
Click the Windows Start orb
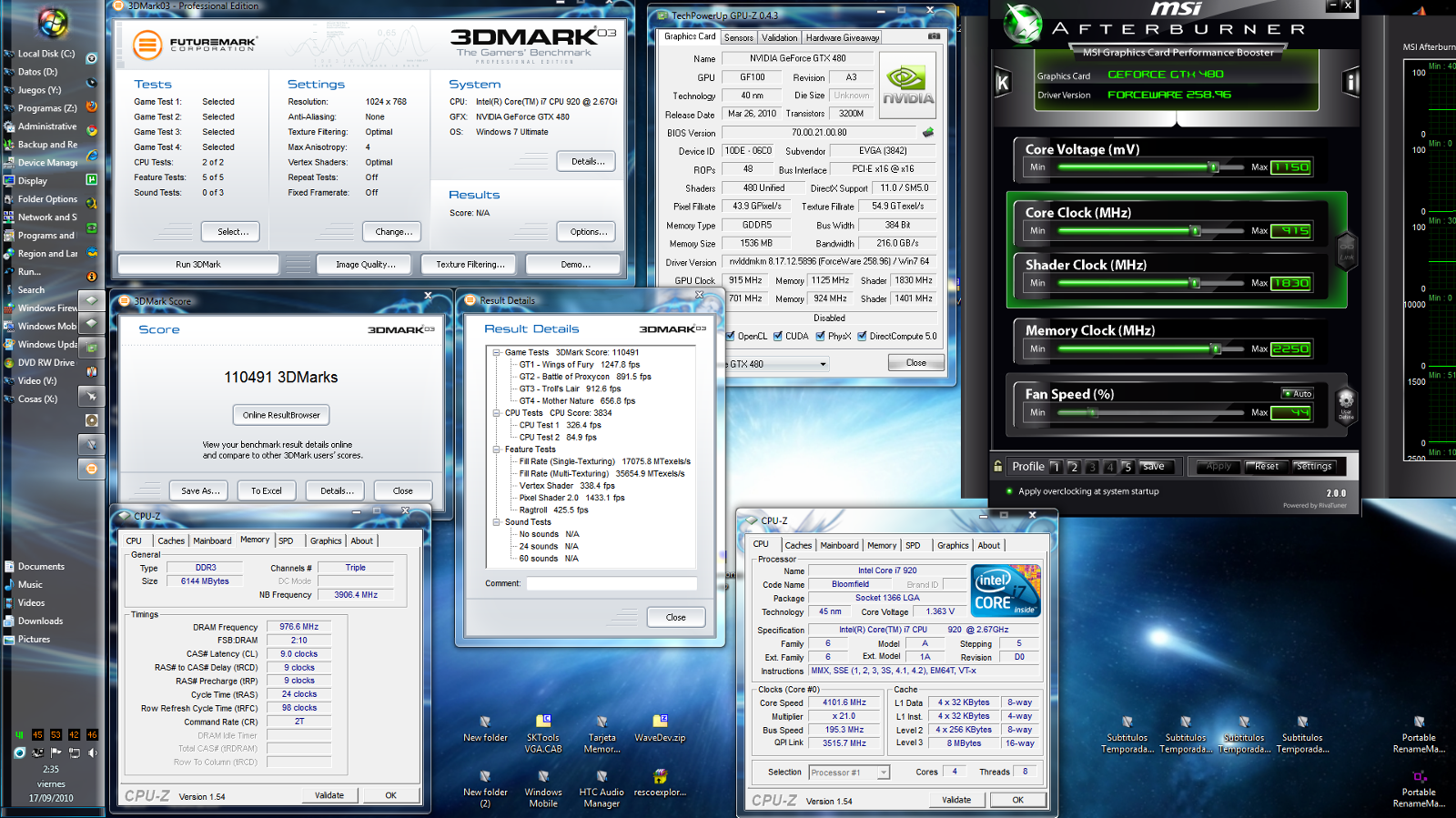click(x=54, y=22)
